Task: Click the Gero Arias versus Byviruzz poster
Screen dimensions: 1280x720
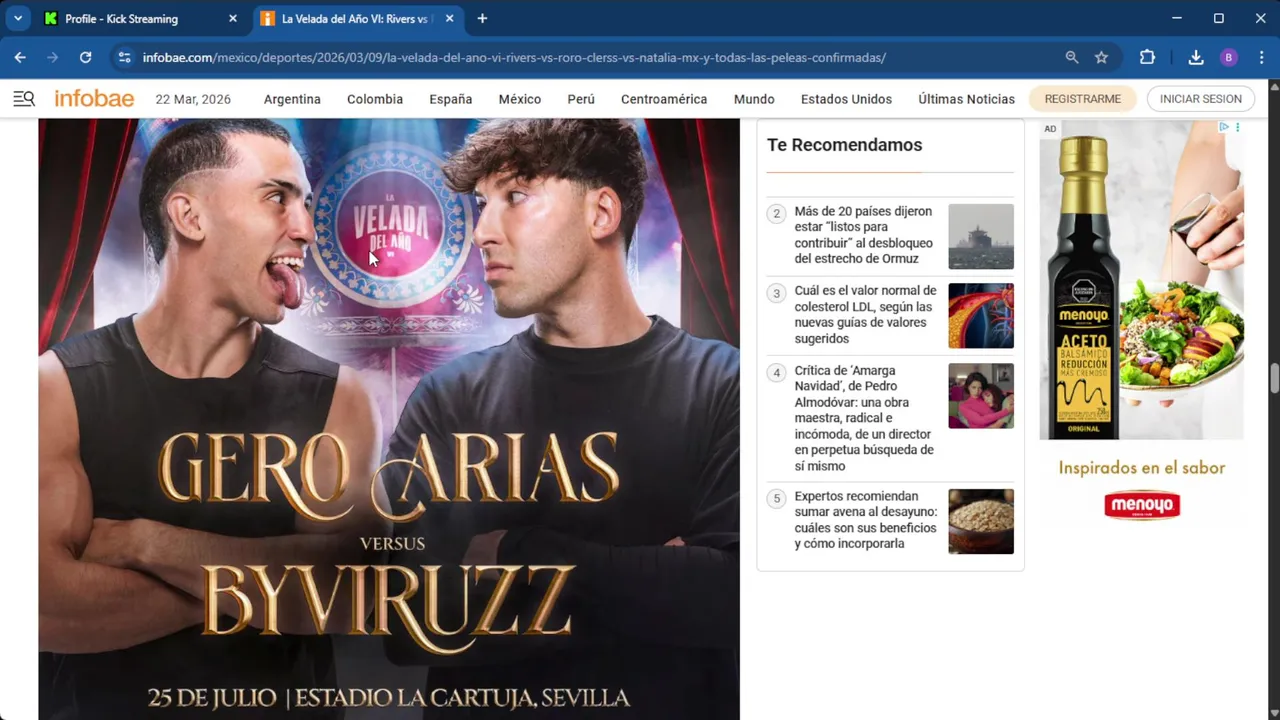Action: point(389,419)
